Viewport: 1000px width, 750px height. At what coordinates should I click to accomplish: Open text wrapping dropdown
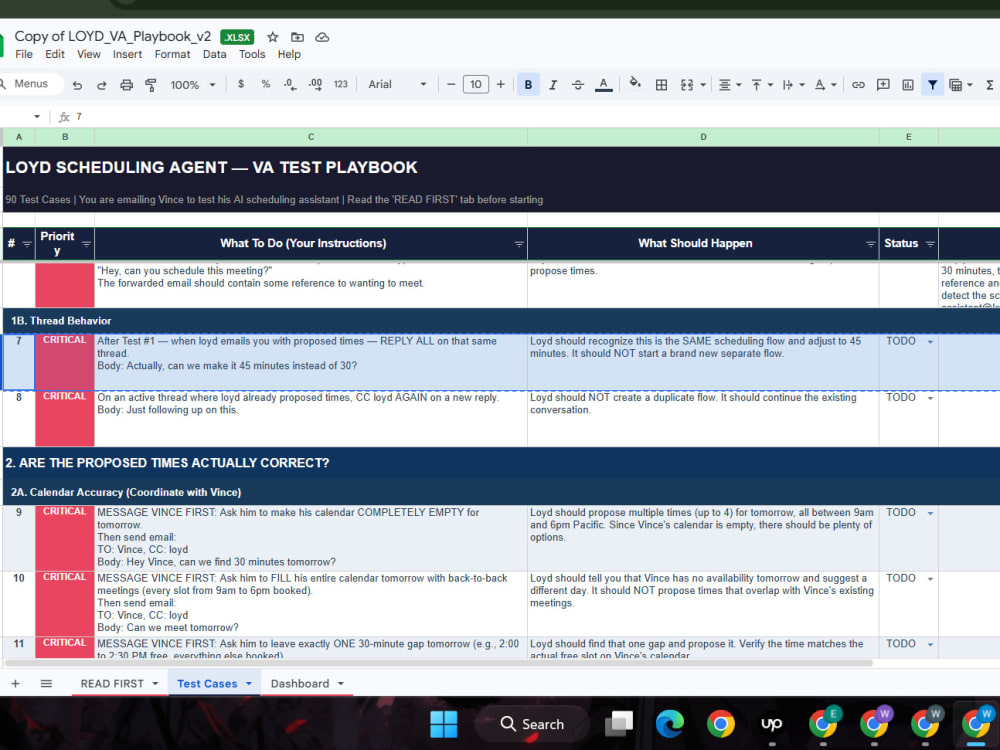[x=793, y=85]
